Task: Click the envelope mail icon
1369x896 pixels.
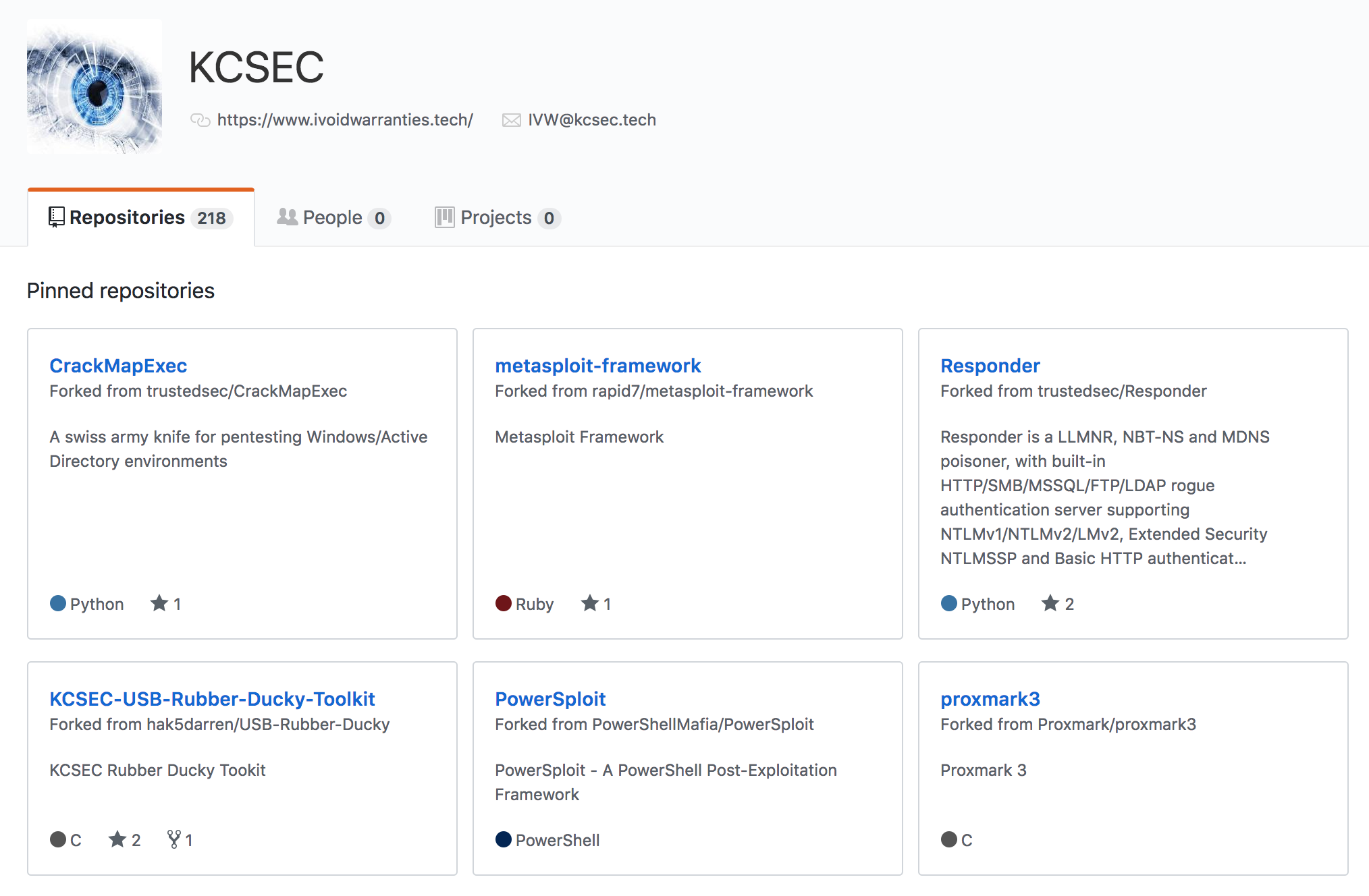Action: click(x=511, y=120)
